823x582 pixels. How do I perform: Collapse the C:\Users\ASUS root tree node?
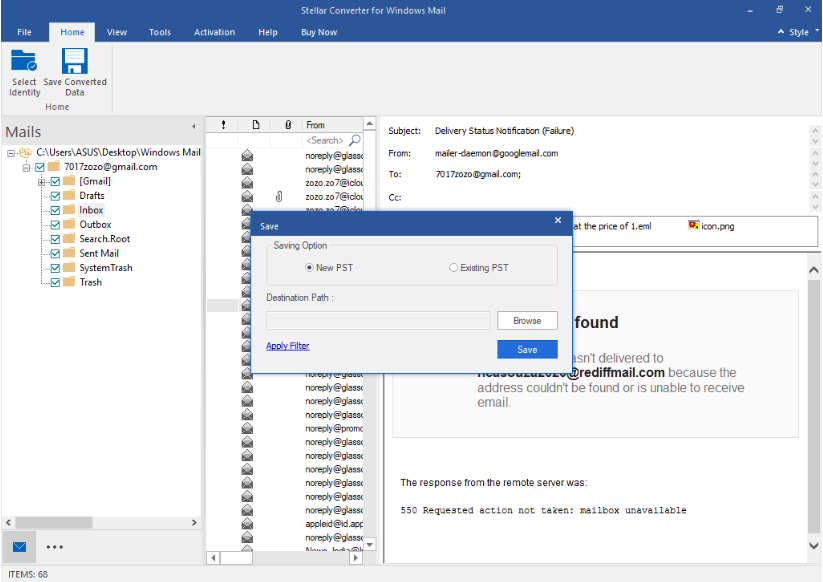click(x=10, y=153)
